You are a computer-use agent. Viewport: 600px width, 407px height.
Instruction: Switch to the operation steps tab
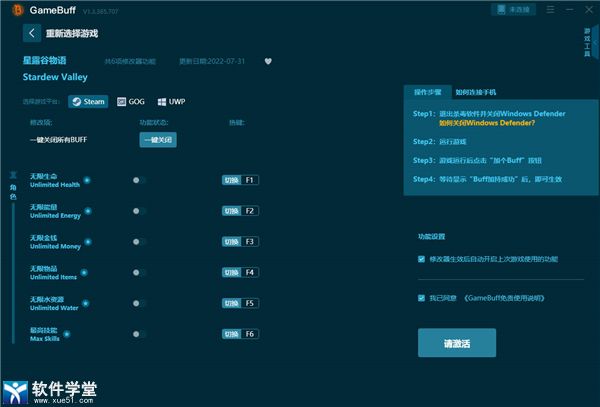[427, 92]
